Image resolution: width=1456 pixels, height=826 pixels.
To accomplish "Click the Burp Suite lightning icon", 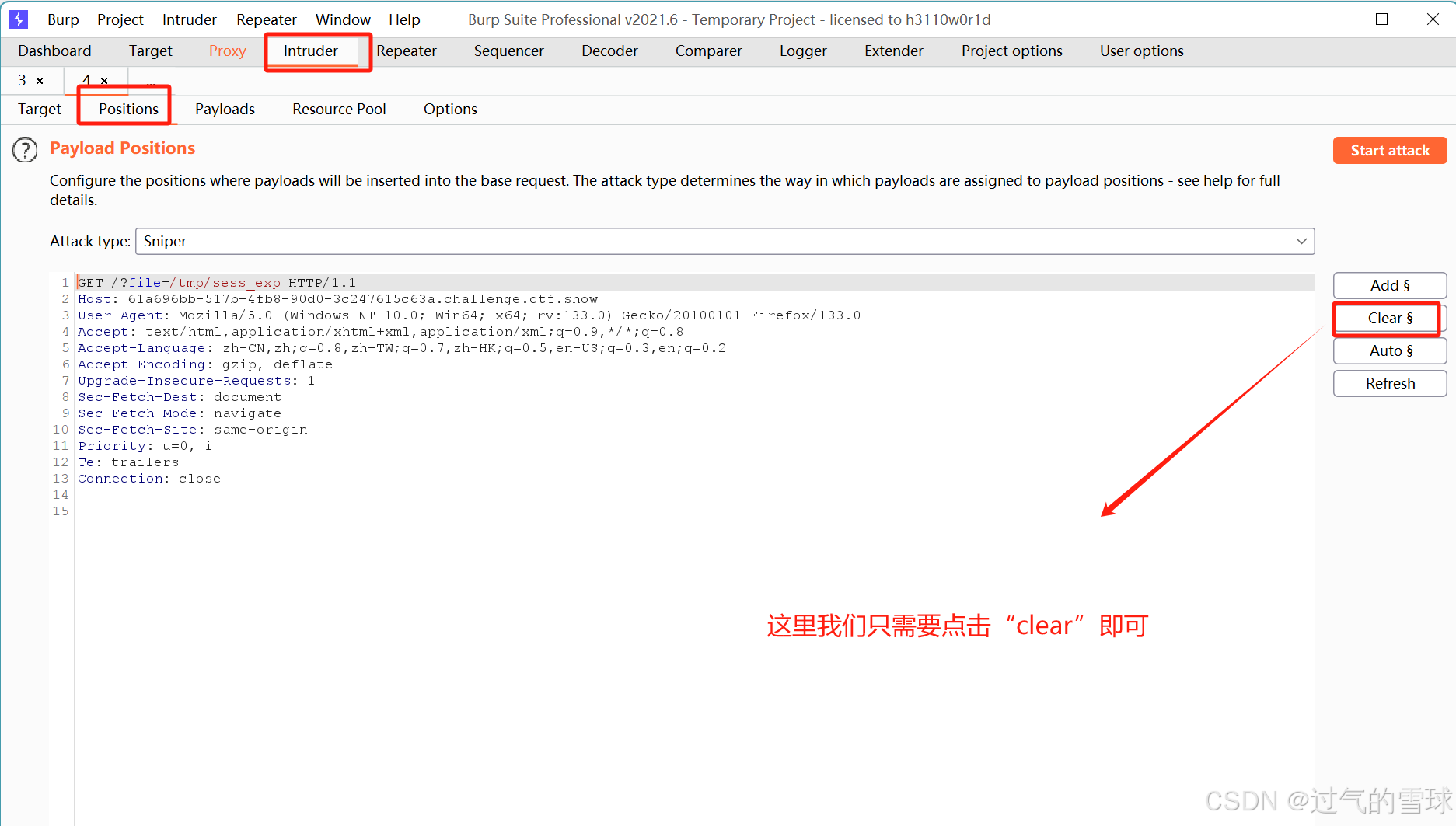I will [17, 19].
